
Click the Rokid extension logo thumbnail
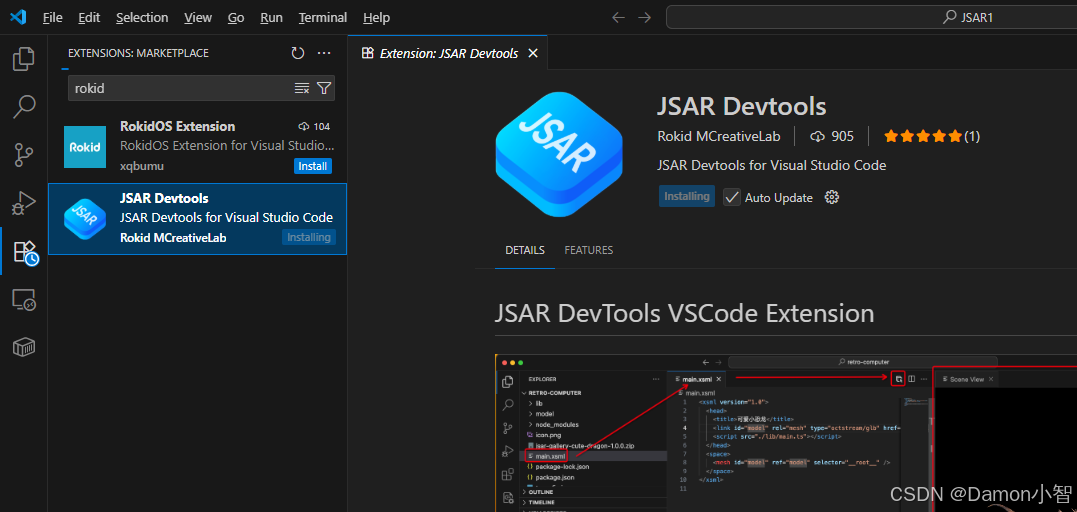pos(85,147)
